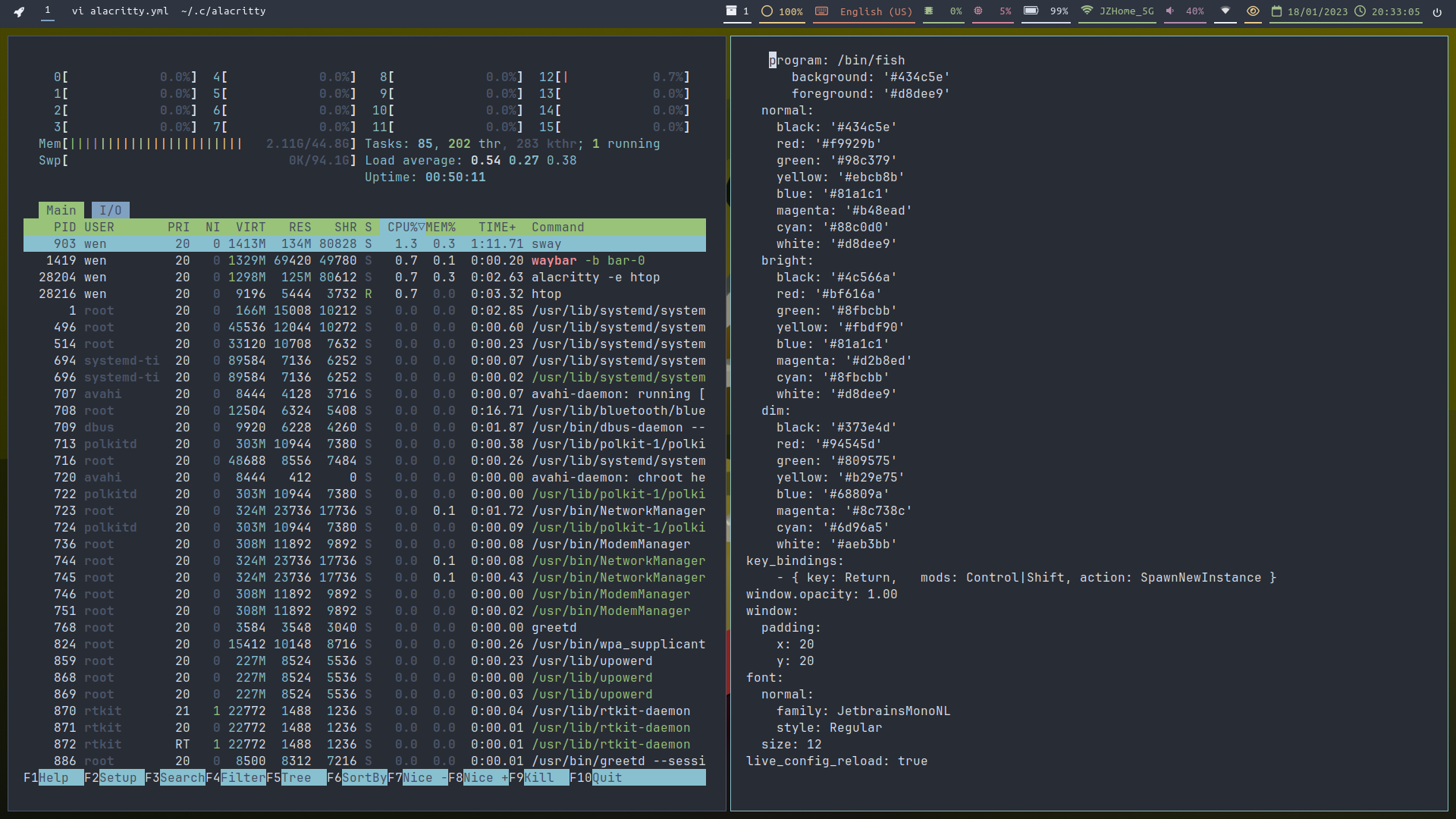
Task: Click the CPU 12 usage meter
Action: coord(615,77)
